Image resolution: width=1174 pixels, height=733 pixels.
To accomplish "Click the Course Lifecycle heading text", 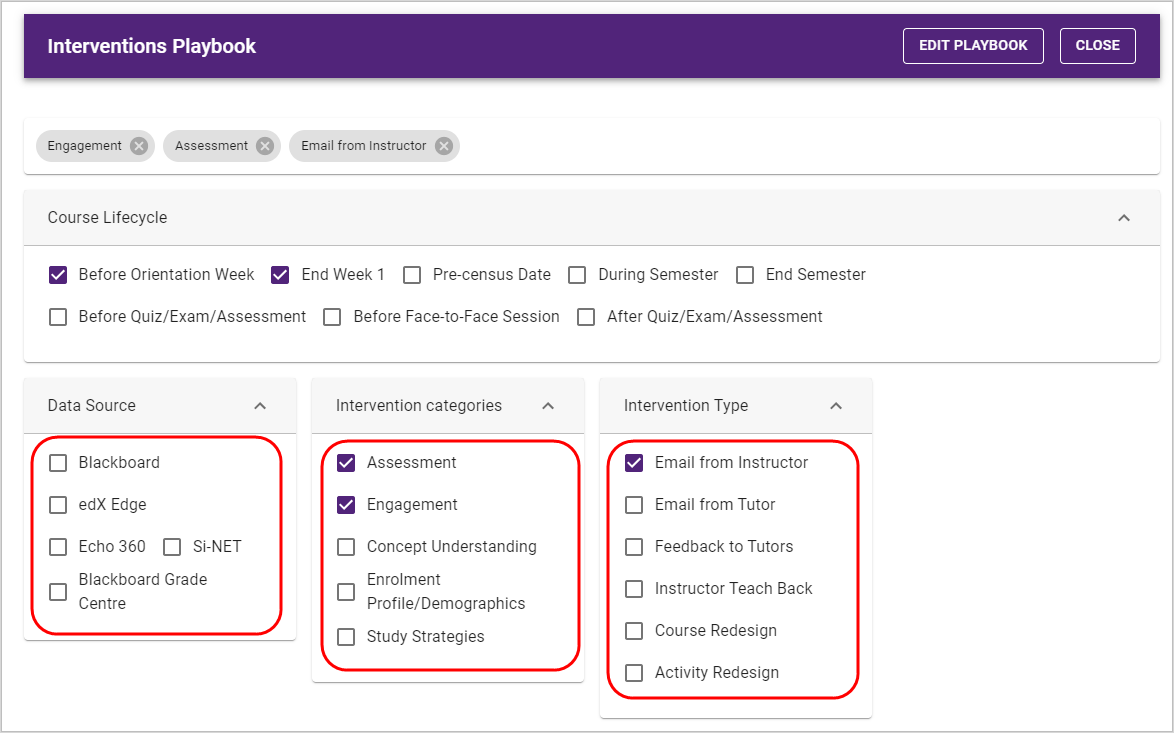I will pyautogui.click(x=107, y=218).
